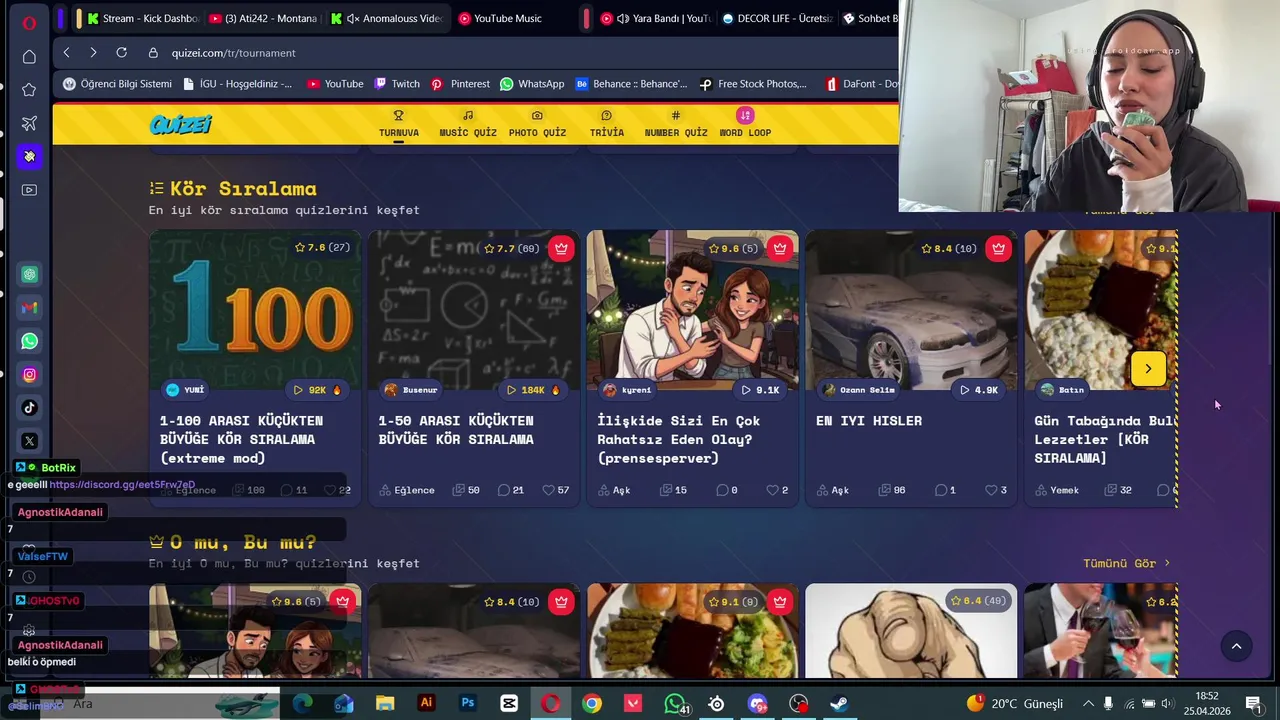Open 1-50 ARASI KÜÇÜKTEN BÜYÜĞE quiz title

[x=456, y=430]
